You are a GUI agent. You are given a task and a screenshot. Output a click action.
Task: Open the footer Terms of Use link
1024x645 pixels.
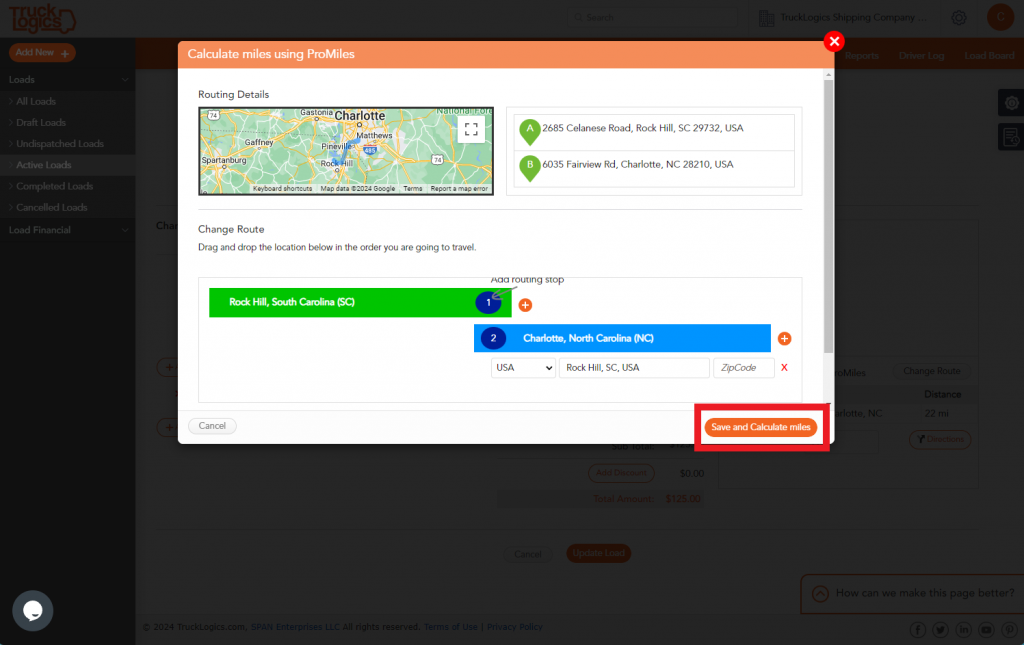coord(451,627)
